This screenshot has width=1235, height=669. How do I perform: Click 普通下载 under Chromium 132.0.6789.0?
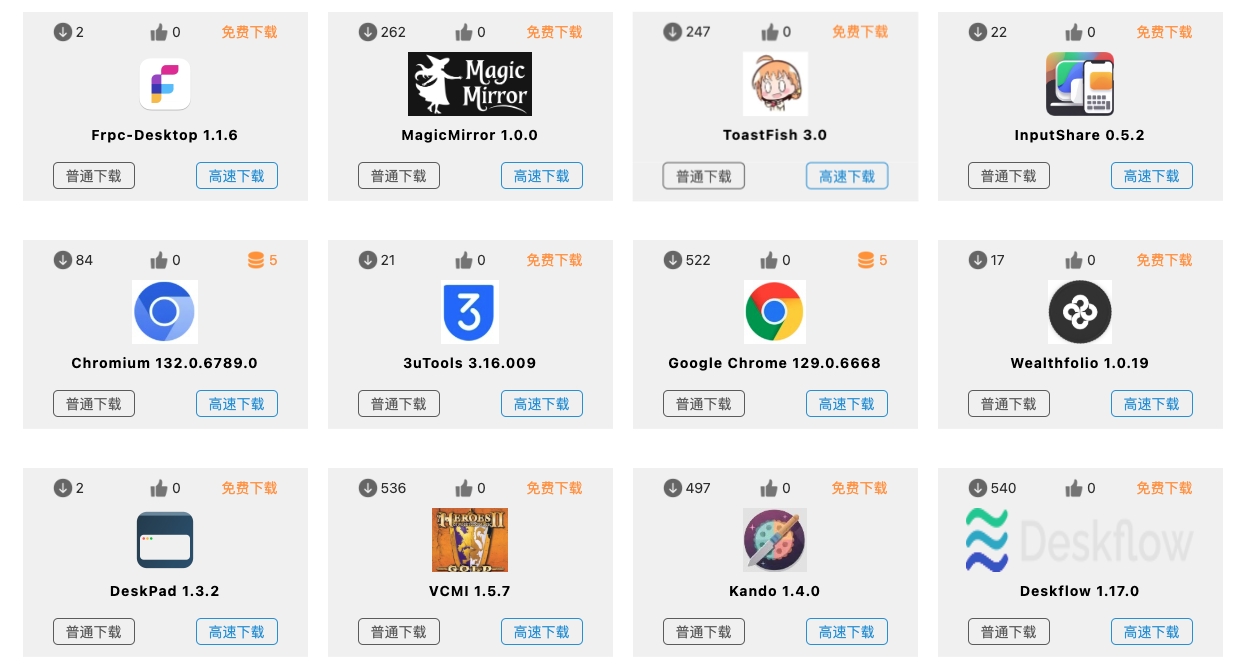(94, 404)
